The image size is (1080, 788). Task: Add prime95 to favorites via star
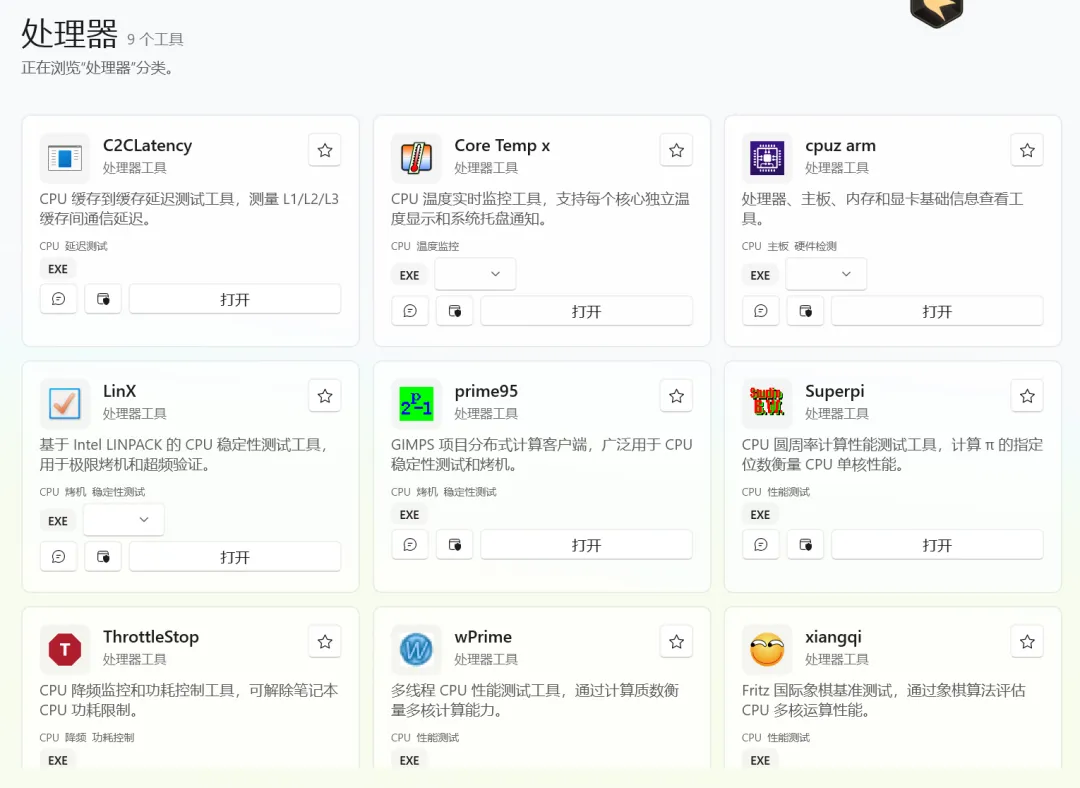pyautogui.click(x=676, y=396)
